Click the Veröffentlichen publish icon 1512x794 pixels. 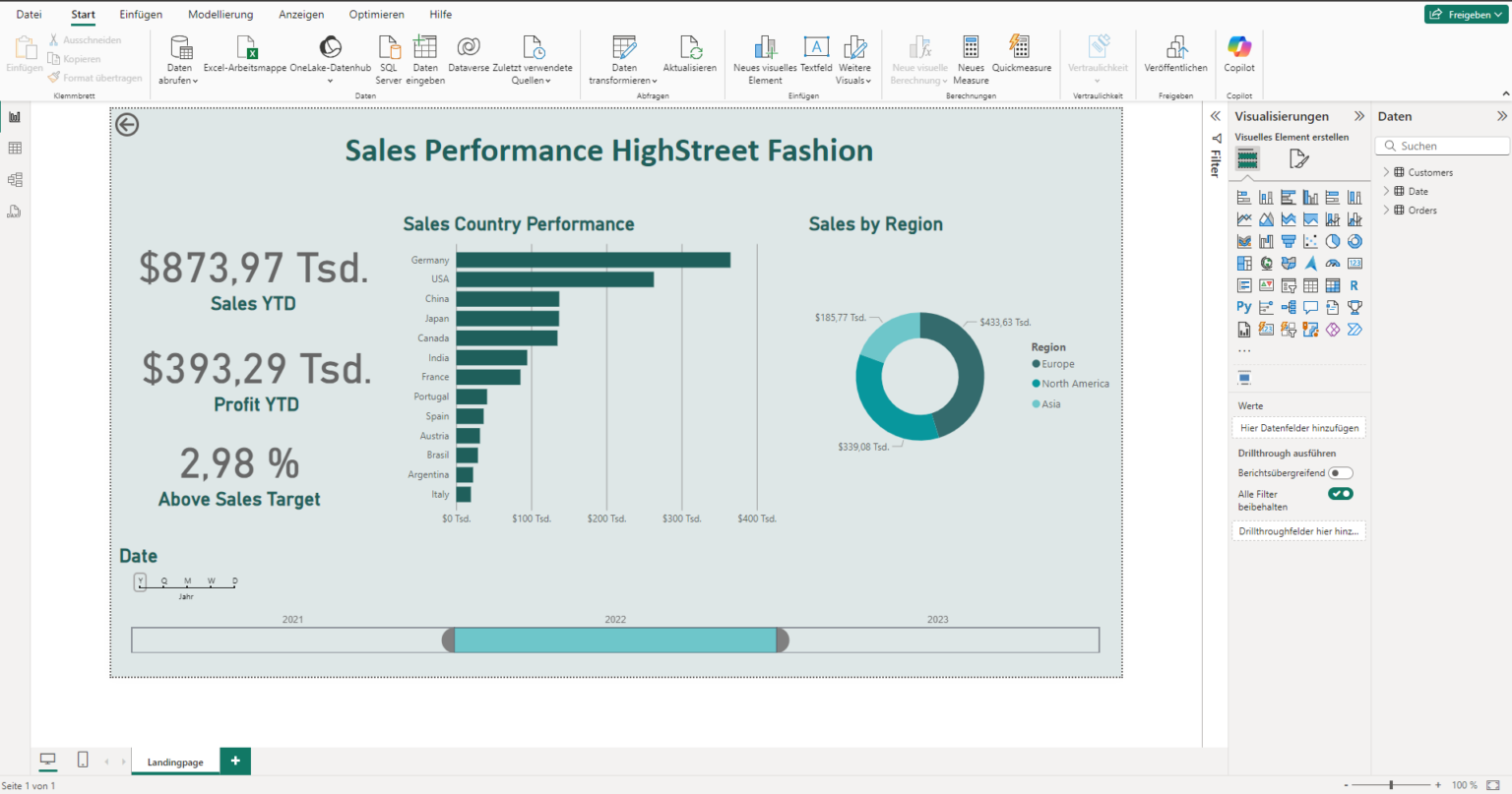tap(1176, 46)
